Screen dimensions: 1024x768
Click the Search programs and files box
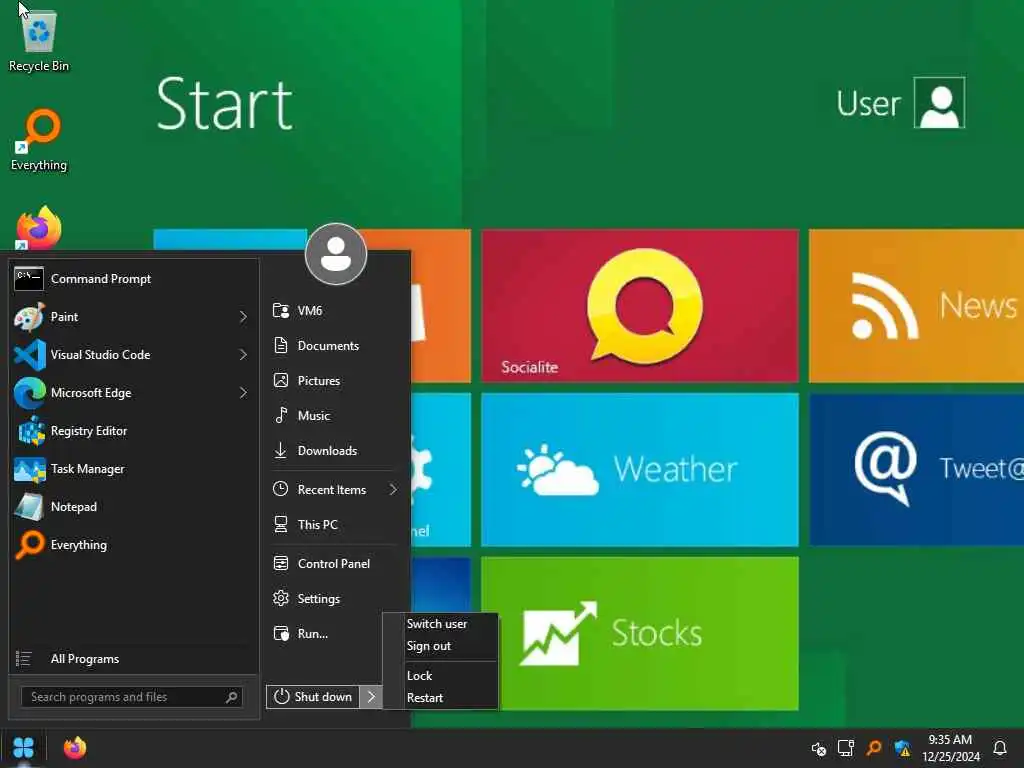coord(132,697)
